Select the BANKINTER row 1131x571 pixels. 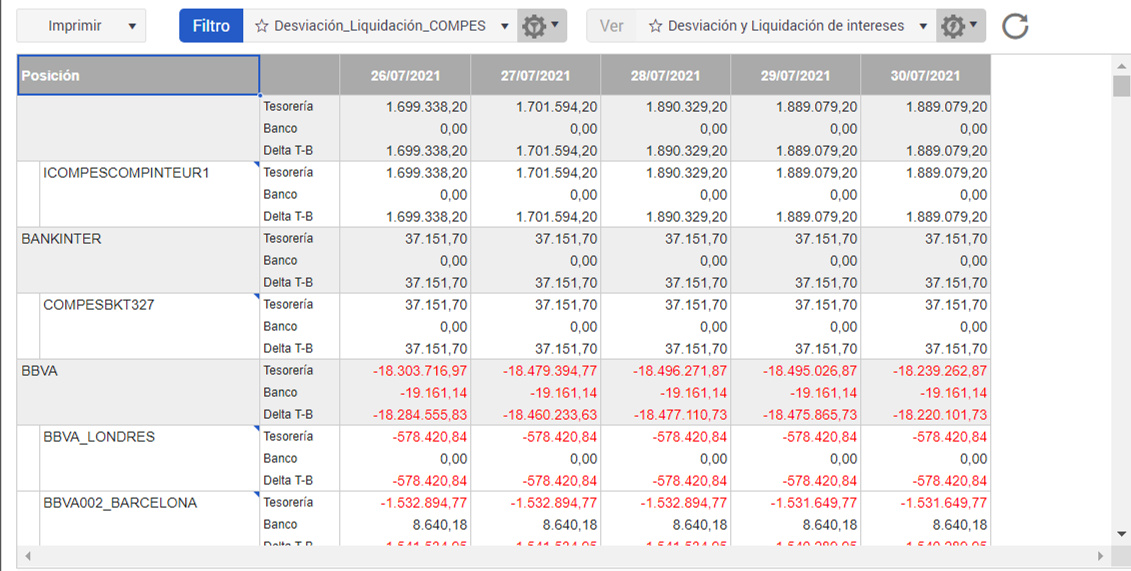pyautogui.click(x=62, y=239)
